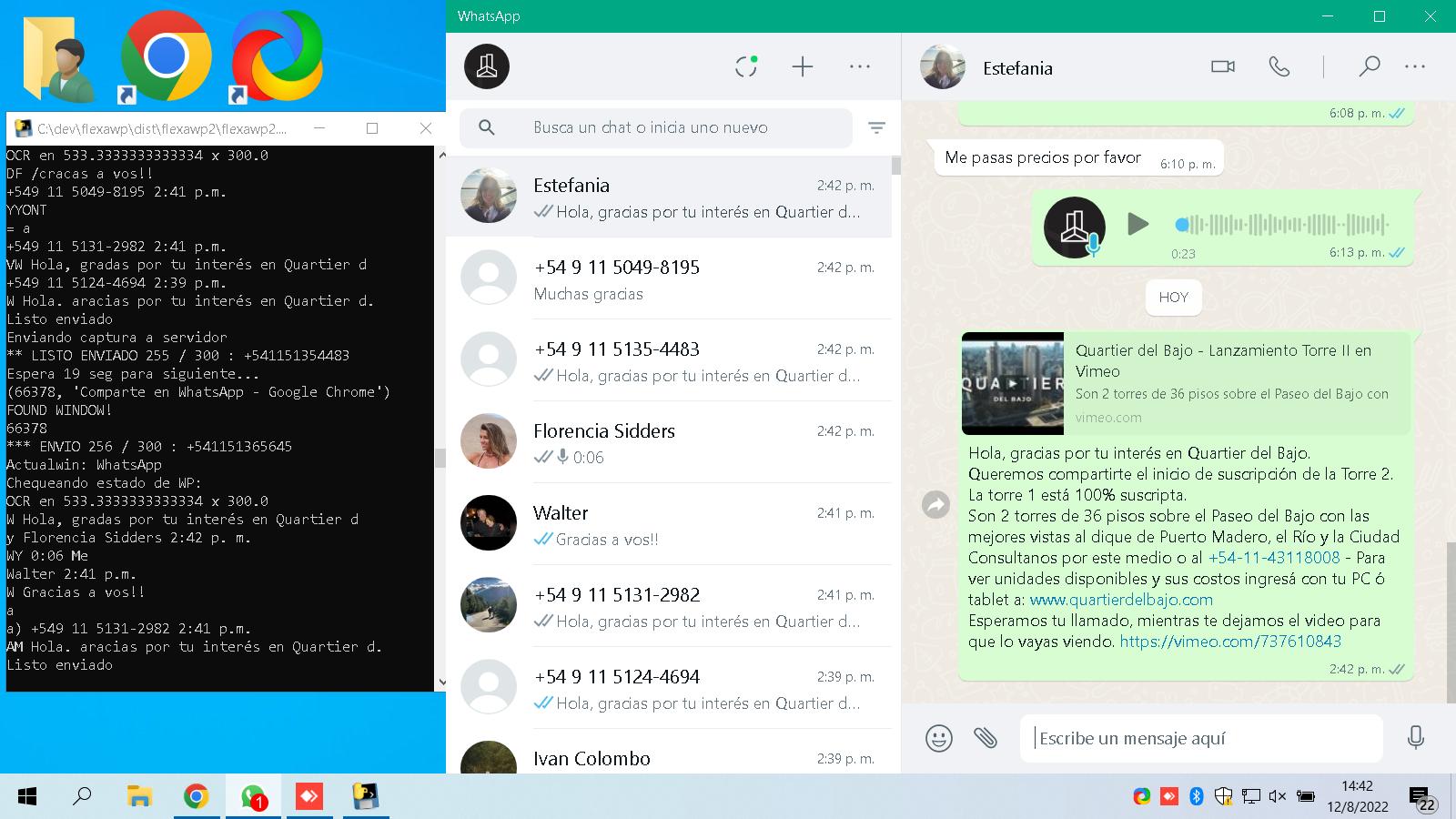Start a video call with Estefania

(x=1223, y=66)
